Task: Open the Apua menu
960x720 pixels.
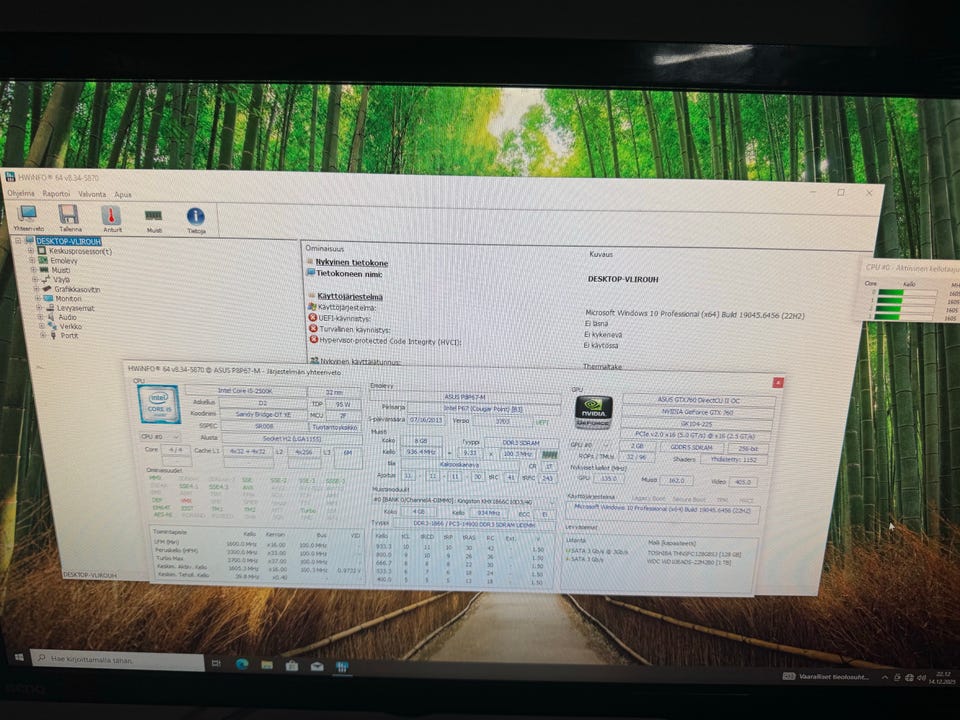Action: click(122, 195)
